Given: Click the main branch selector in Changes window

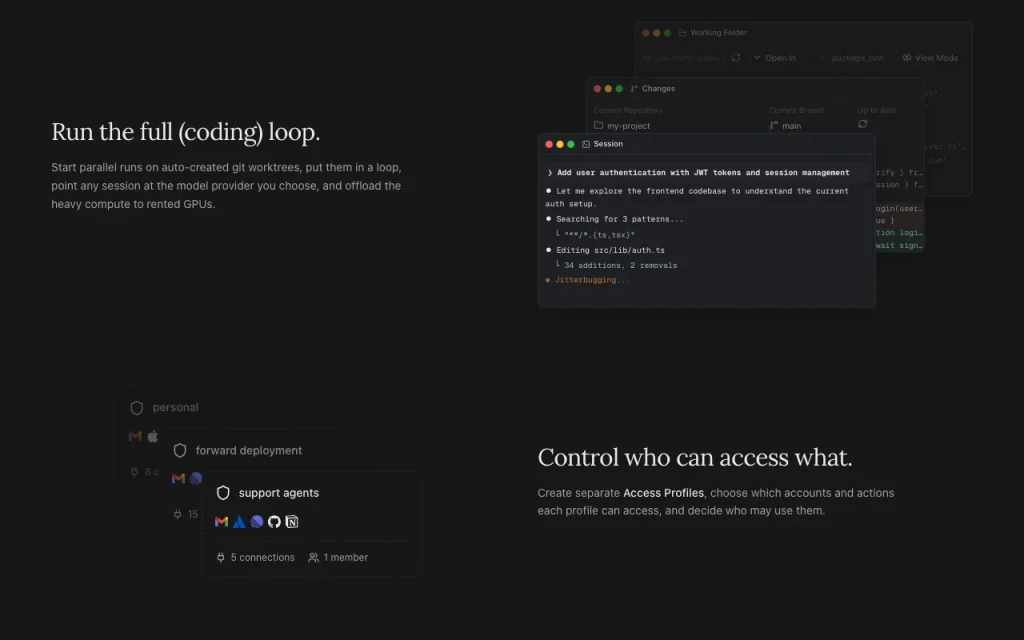Looking at the screenshot, I should point(785,125).
